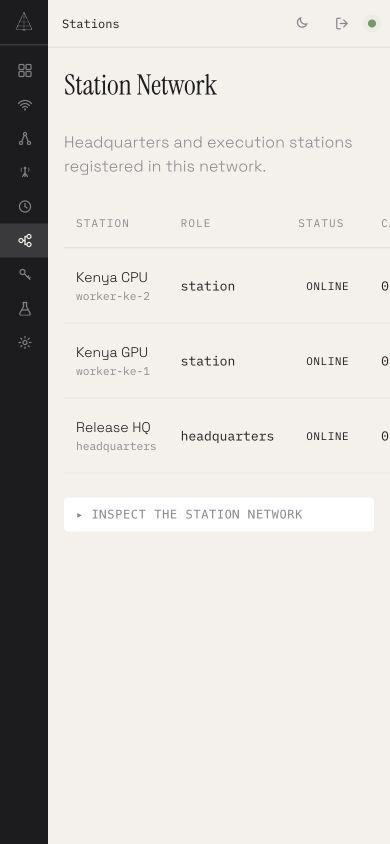The width and height of the screenshot is (390, 844).
Task: Open the settings gear icon in sidebar
Action: coord(25,342)
